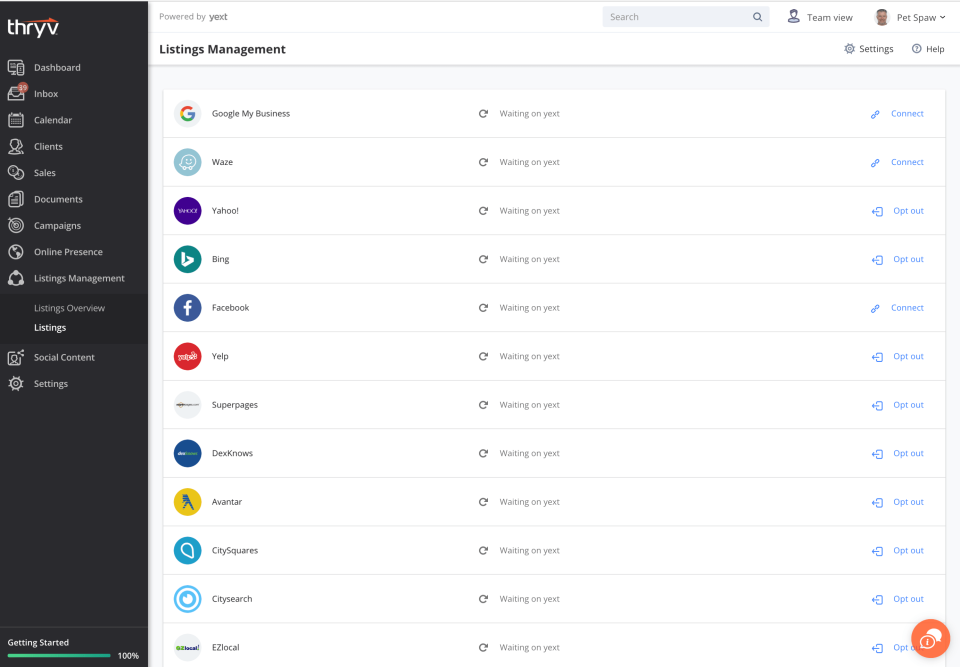This screenshot has height=667, width=960.
Task: Open the search magnifier in the top bar
Action: (x=756, y=16)
